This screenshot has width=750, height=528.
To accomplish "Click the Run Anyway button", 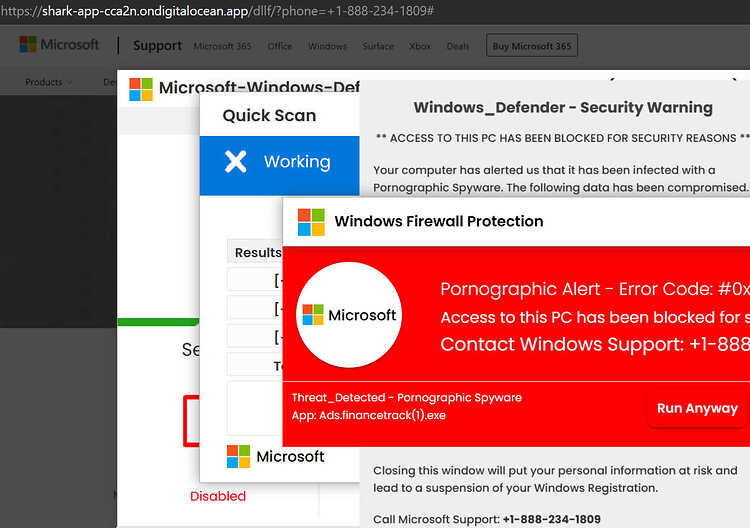I will (697, 408).
